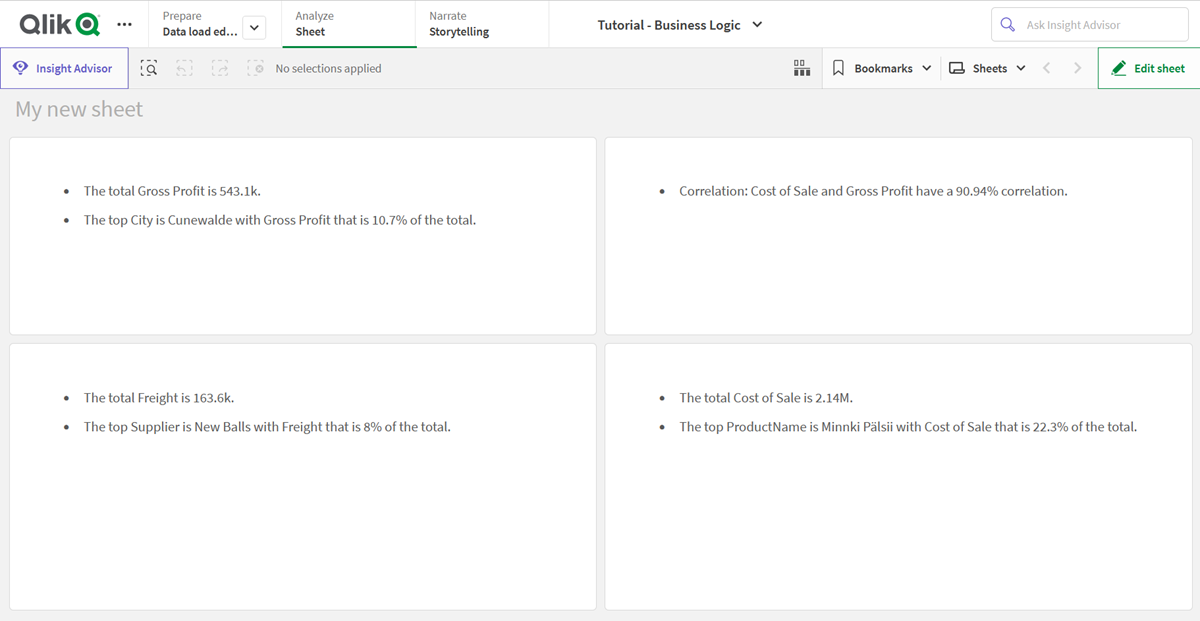This screenshot has height=621, width=1200.
Task: Click the clear all selections icon
Action: (256, 68)
